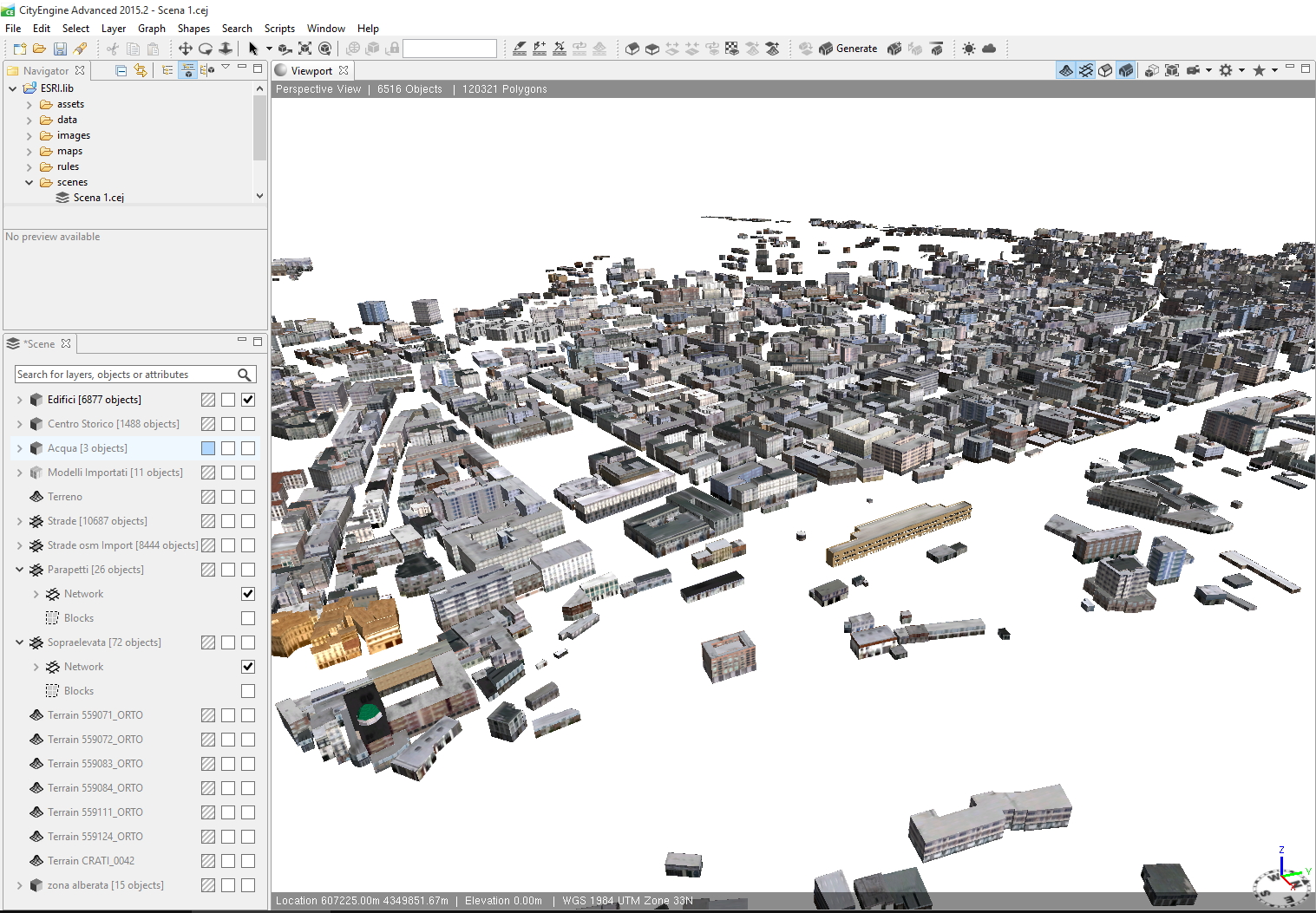Screen dimensions: 1316x913
Task: Check visibility checkbox for Terreno layer
Action: click(x=248, y=497)
